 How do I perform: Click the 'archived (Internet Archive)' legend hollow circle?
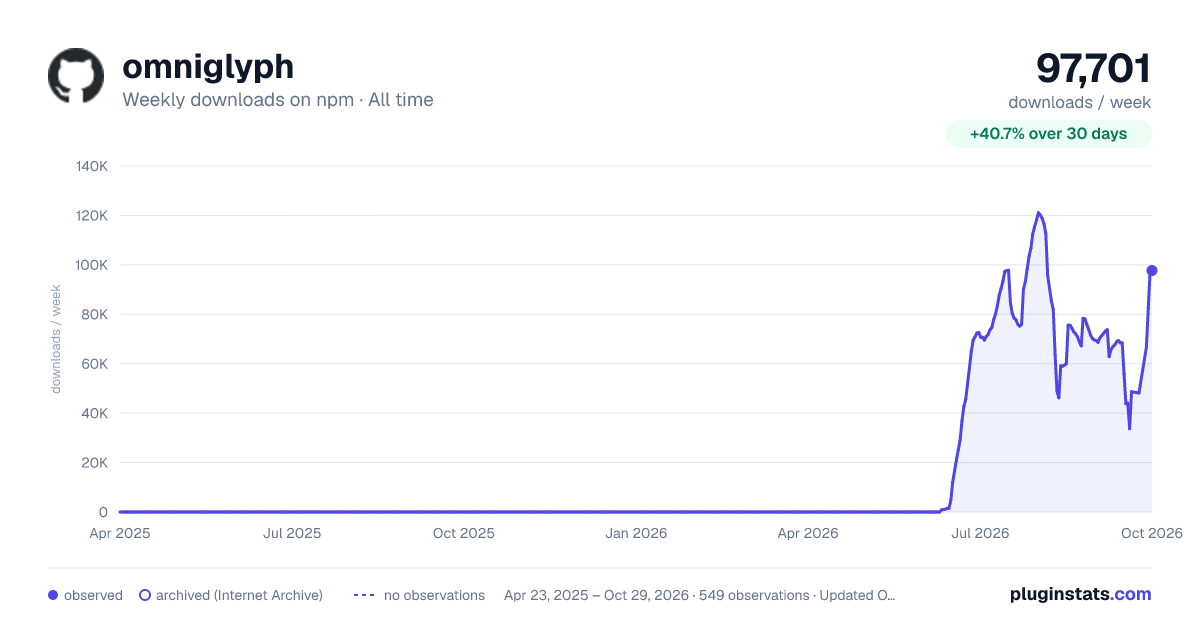145,595
